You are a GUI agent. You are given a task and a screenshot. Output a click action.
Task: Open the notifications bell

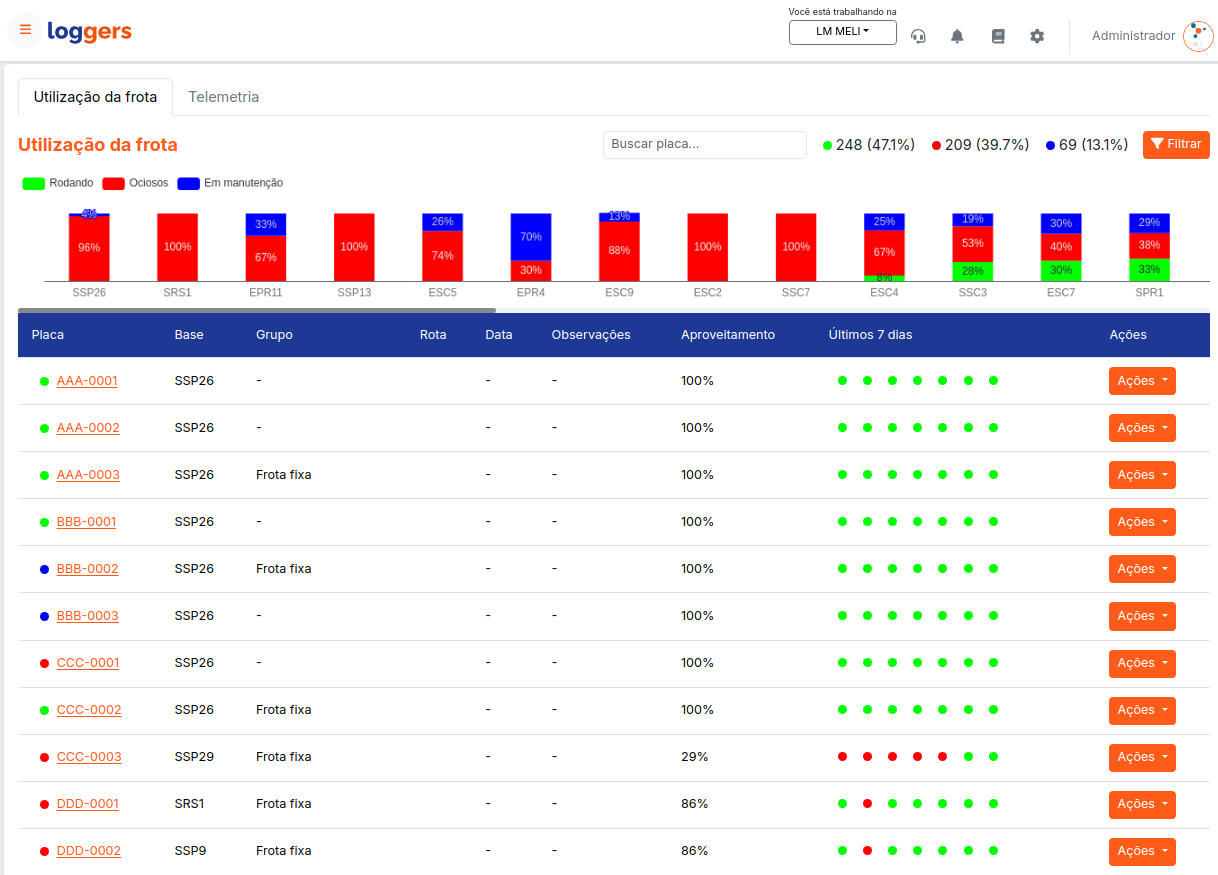tap(957, 36)
